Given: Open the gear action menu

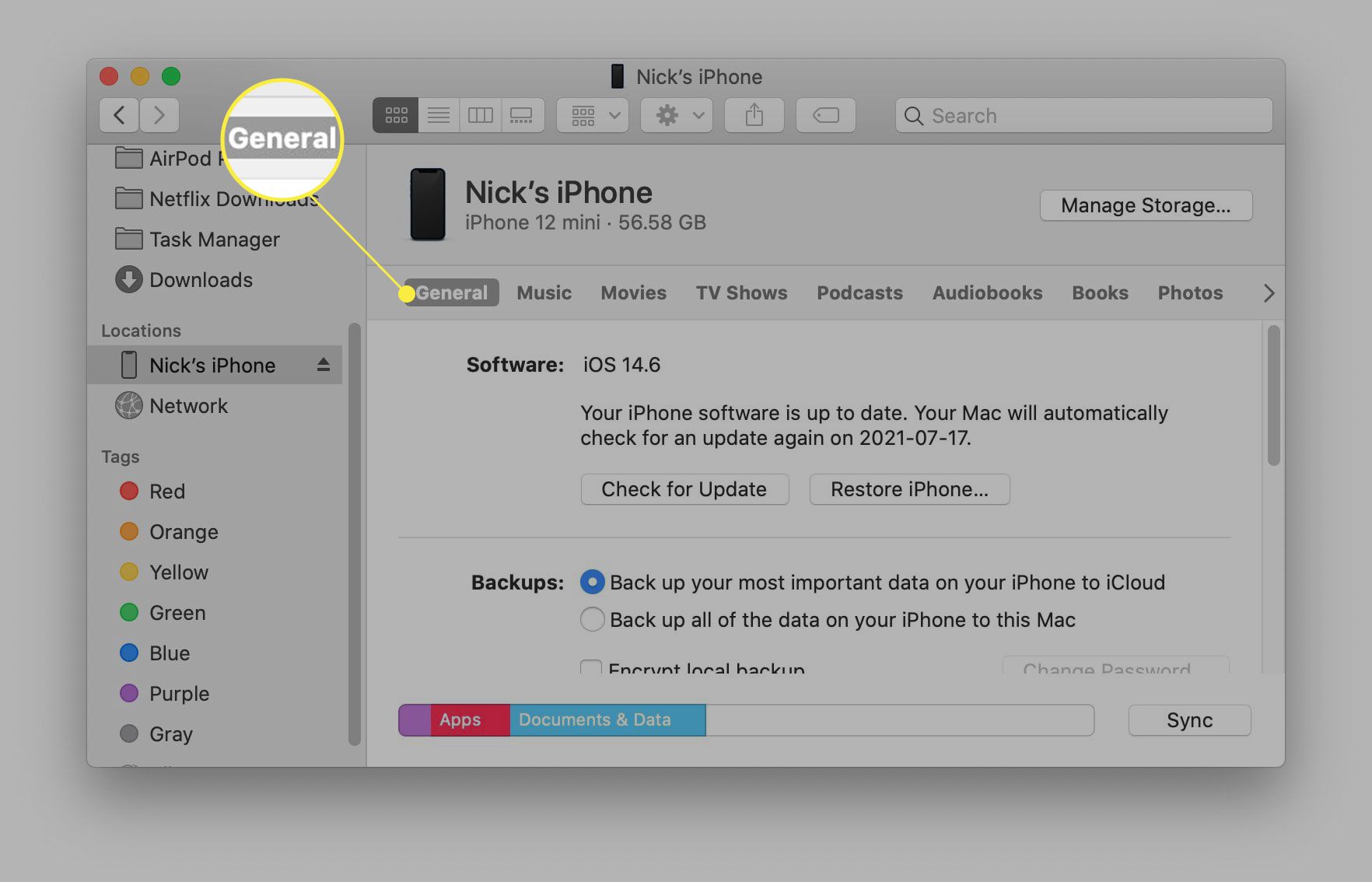Looking at the screenshot, I should (x=677, y=115).
